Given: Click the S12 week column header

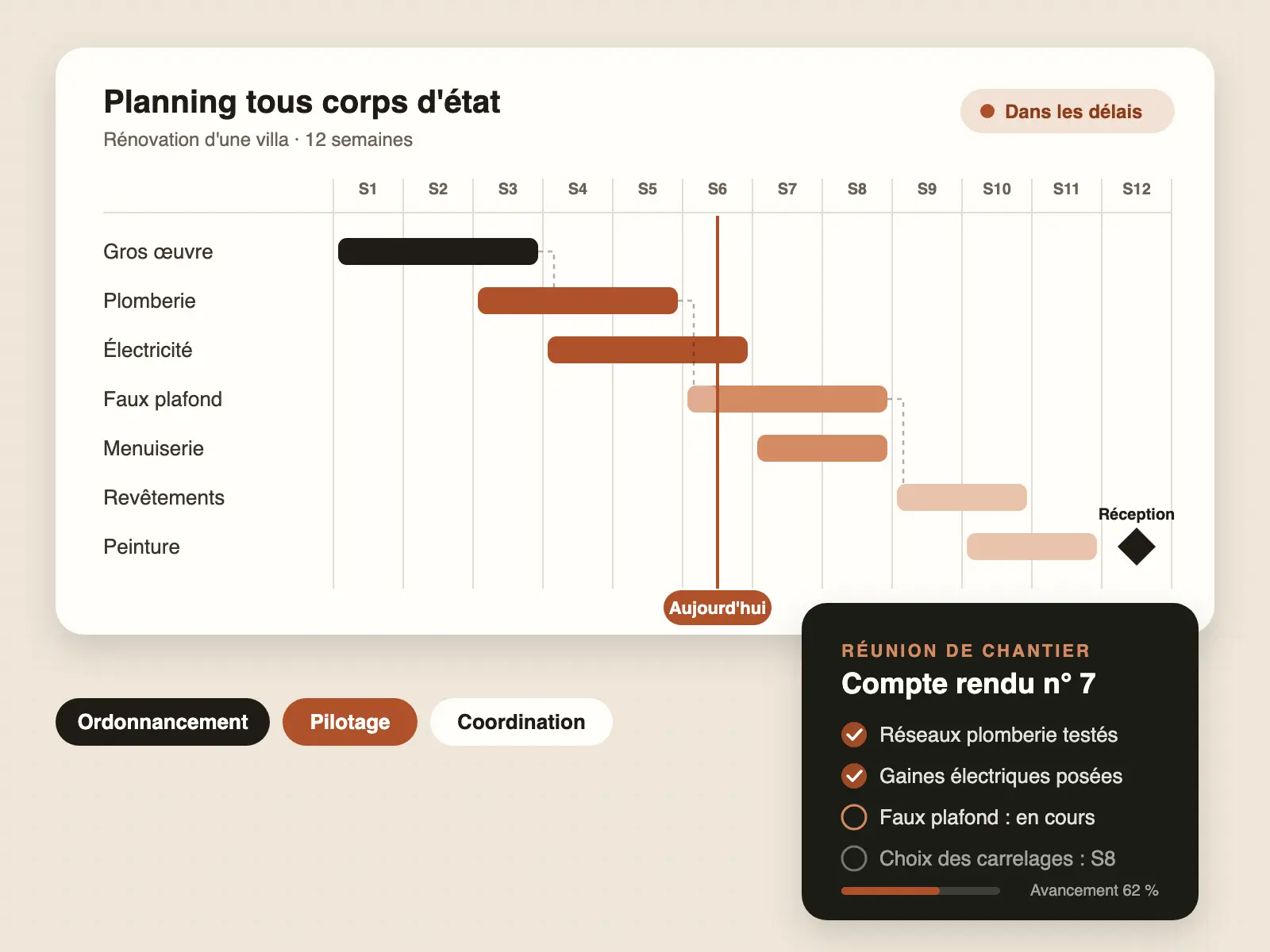Looking at the screenshot, I should click(1137, 189).
